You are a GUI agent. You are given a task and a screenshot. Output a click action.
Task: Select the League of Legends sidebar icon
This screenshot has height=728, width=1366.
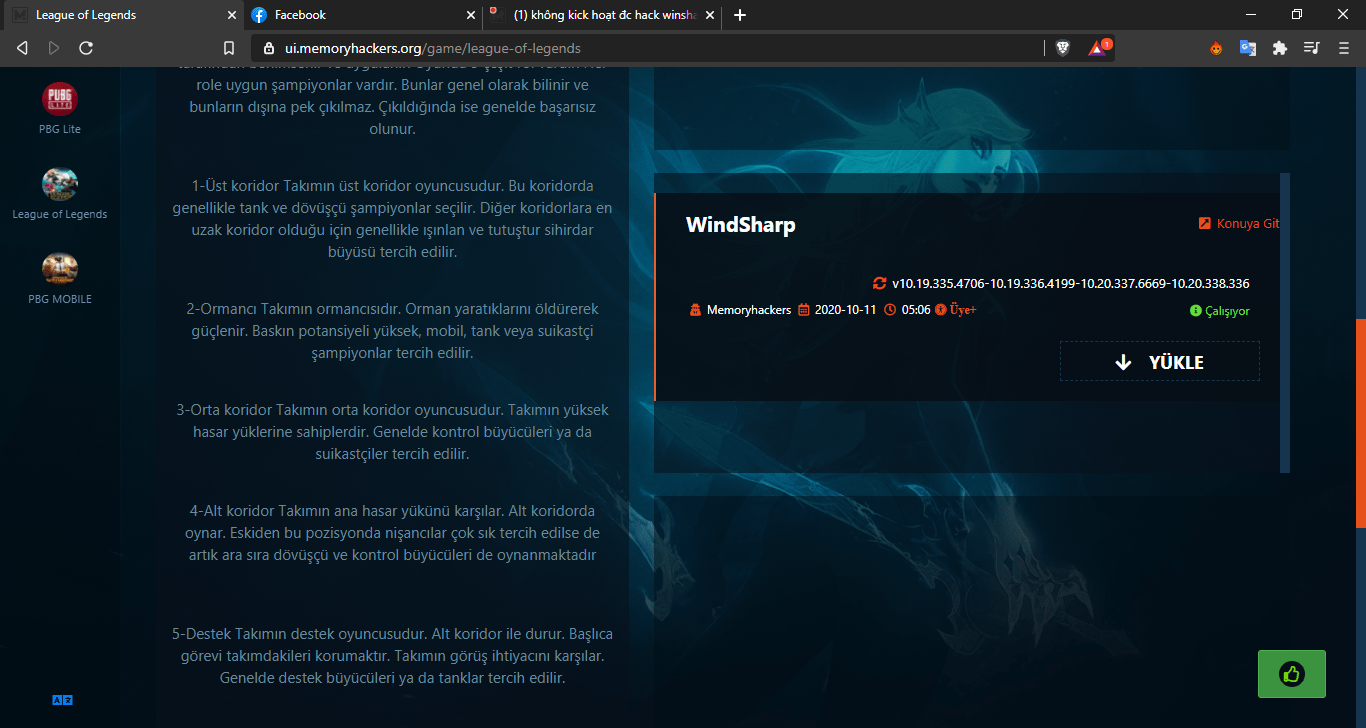(60, 184)
